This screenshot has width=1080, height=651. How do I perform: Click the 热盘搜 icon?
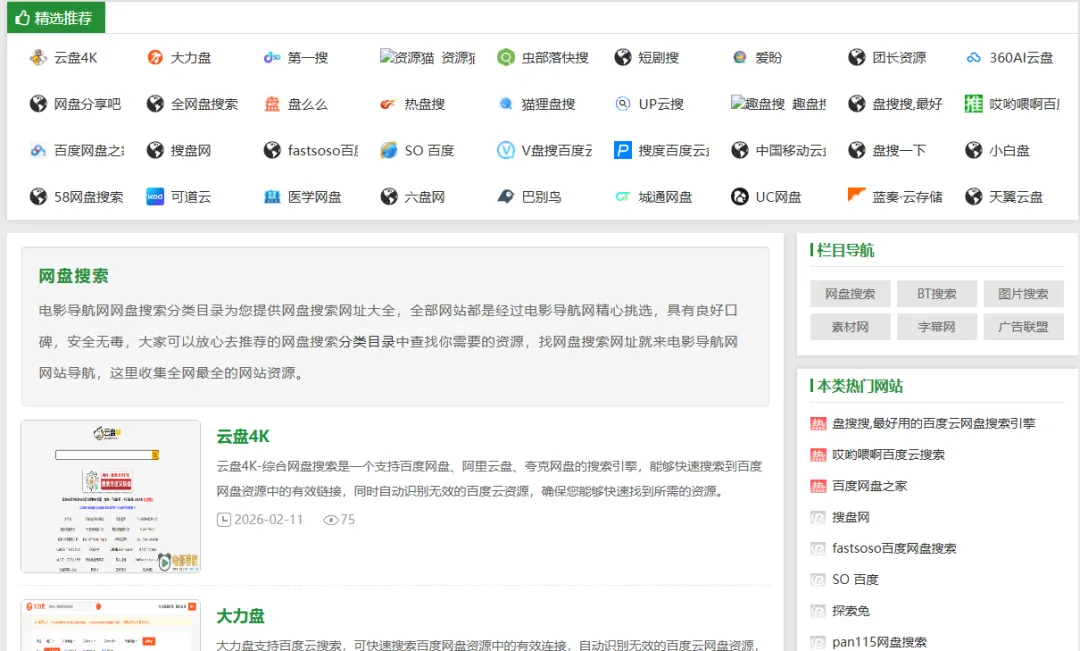[x=388, y=104]
